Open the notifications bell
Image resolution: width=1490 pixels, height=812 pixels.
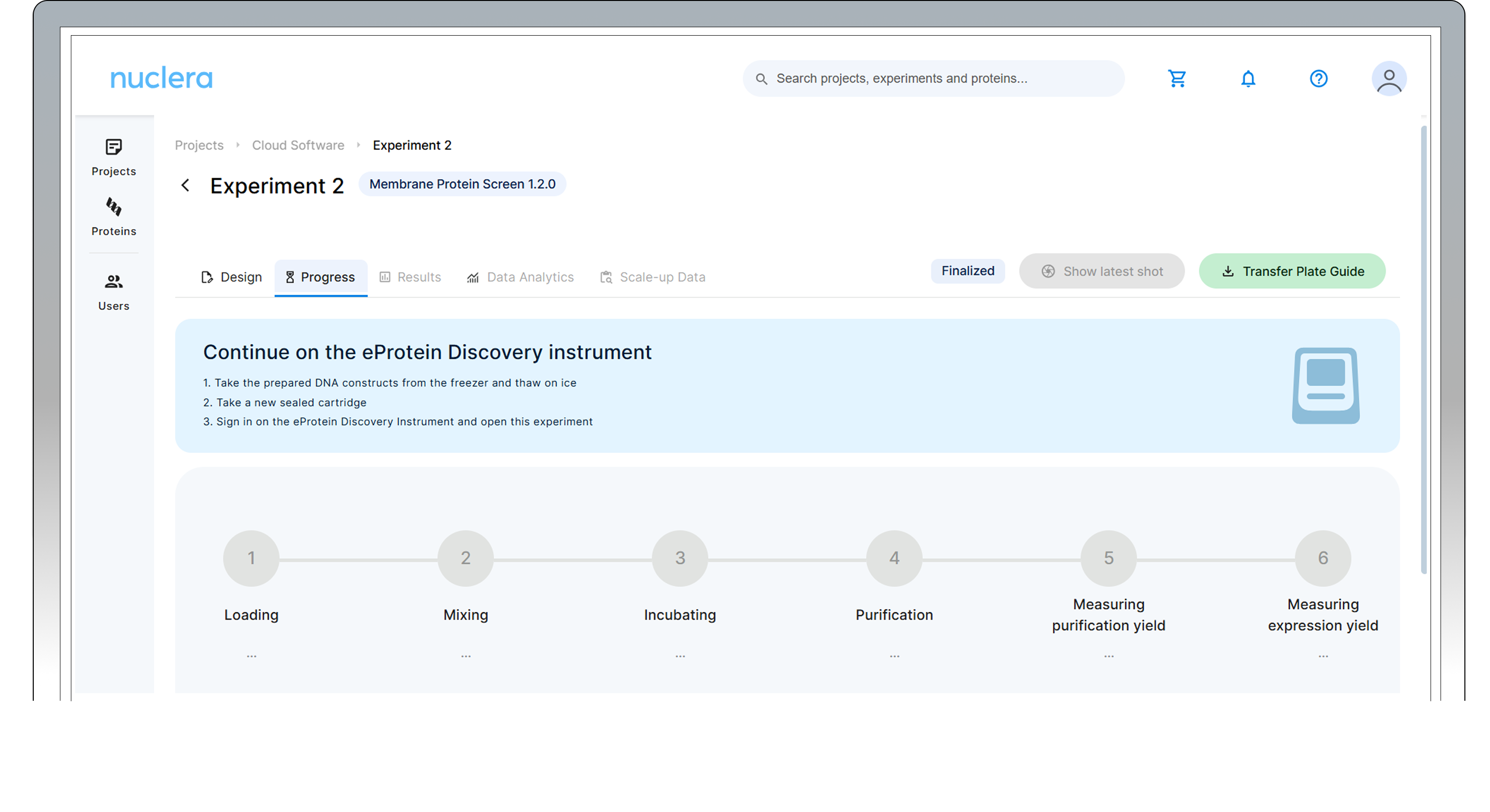[1248, 78]
